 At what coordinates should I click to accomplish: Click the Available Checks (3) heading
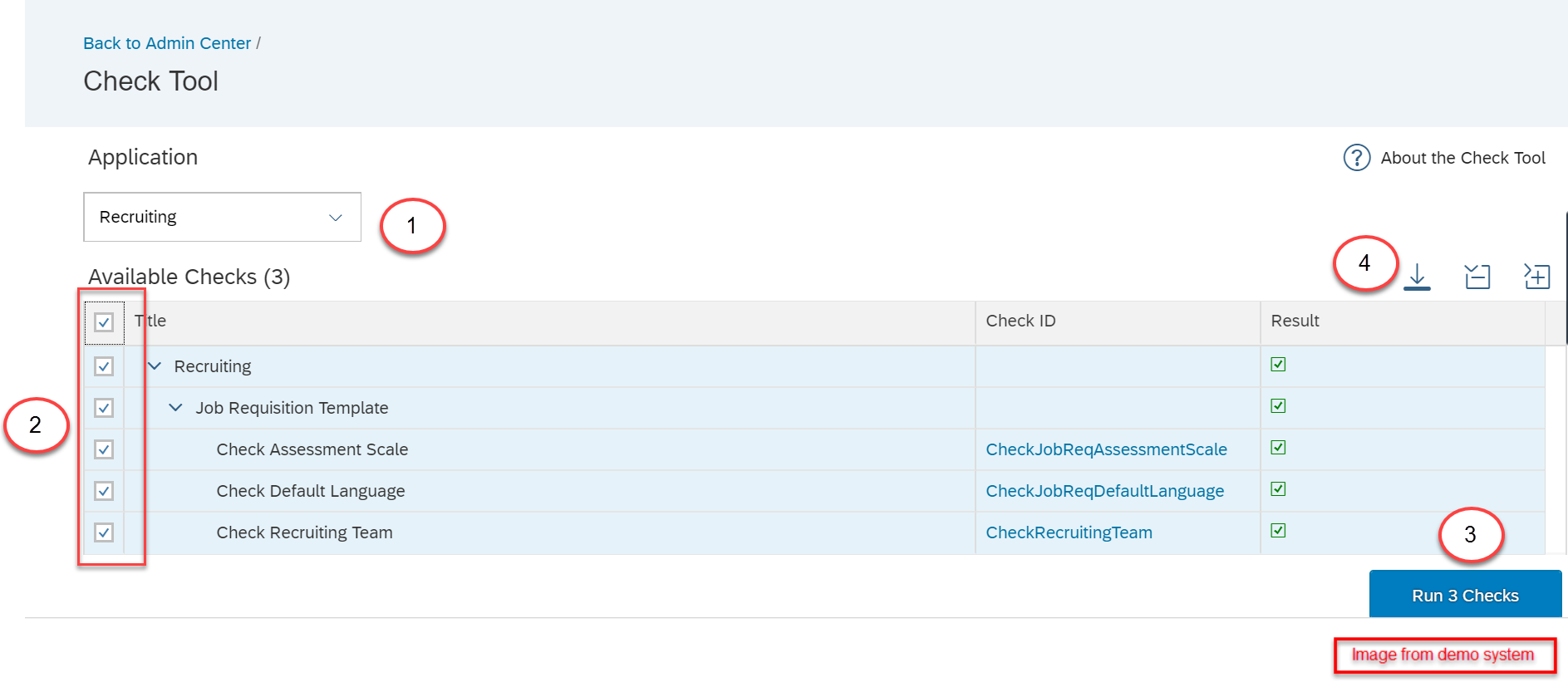[x=189, y=277]
